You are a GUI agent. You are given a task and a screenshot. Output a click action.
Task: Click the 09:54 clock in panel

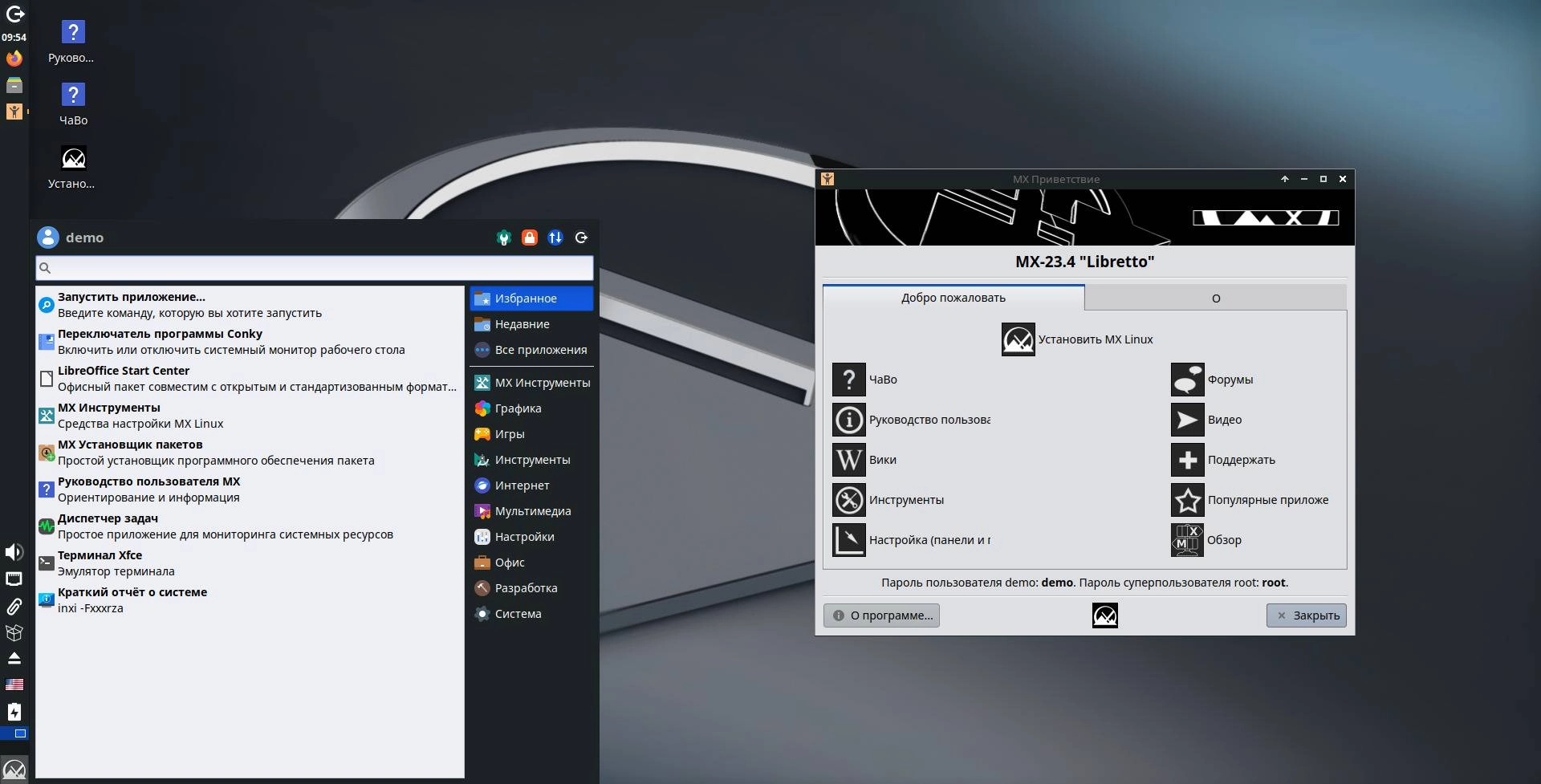(x=14, y=37)
